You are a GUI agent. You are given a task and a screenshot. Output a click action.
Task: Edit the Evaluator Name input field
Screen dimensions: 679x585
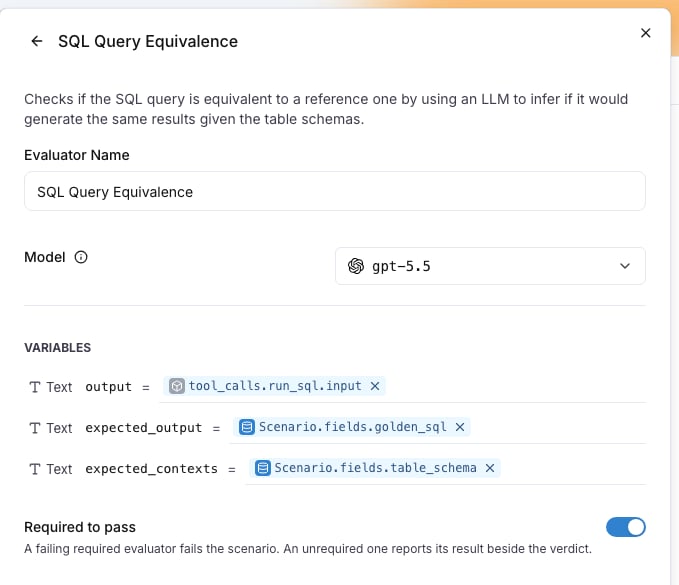335,191
